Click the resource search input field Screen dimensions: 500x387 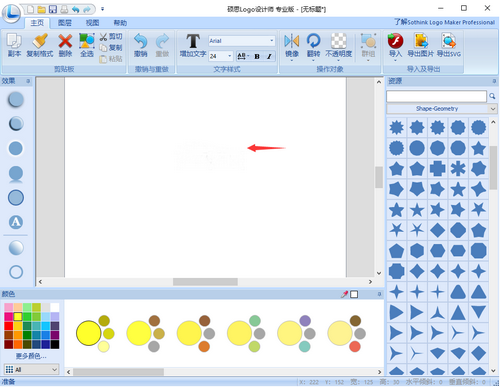coord(436,96)
